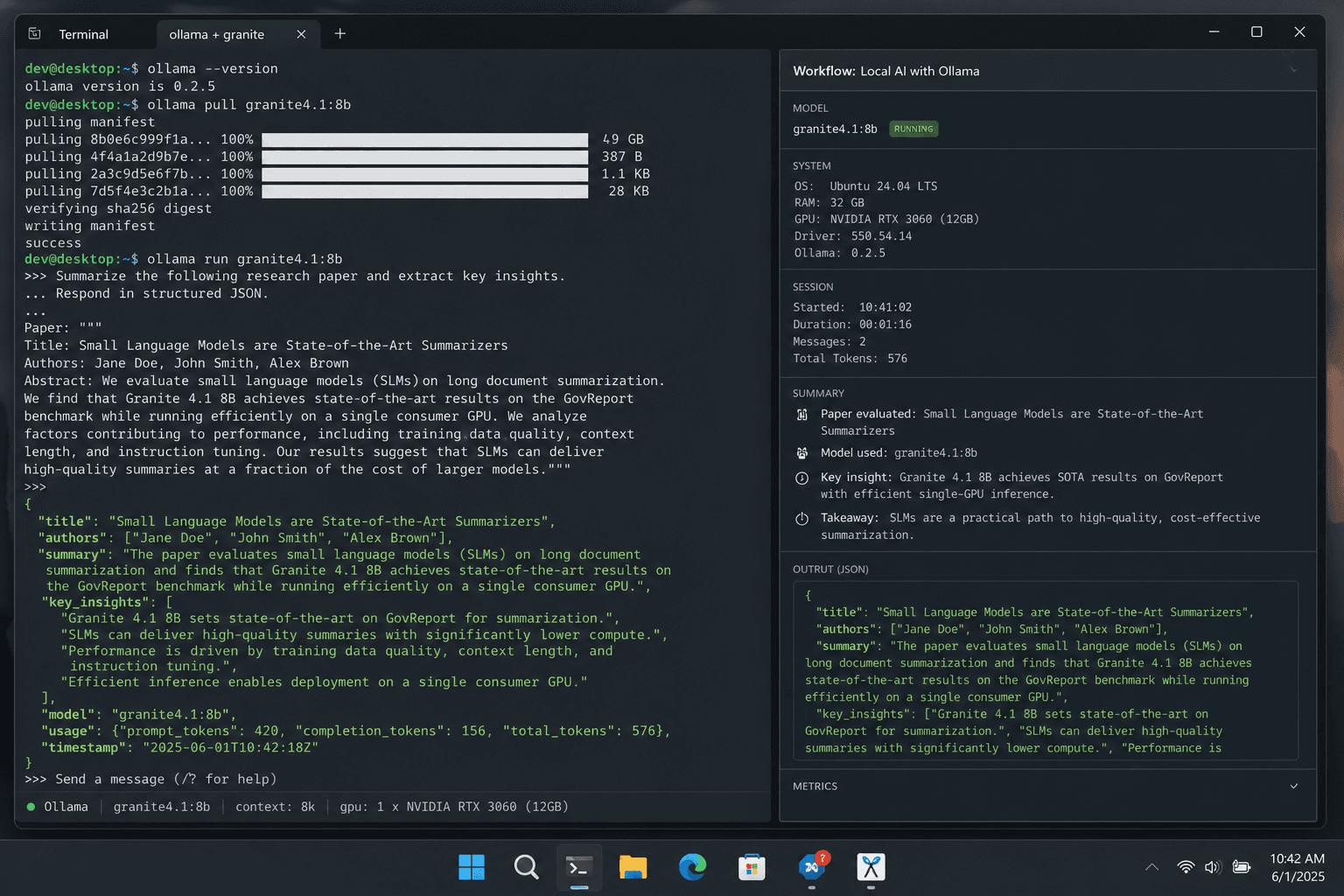Click the Key insight clock icon in Summary

tap(802, 478)
